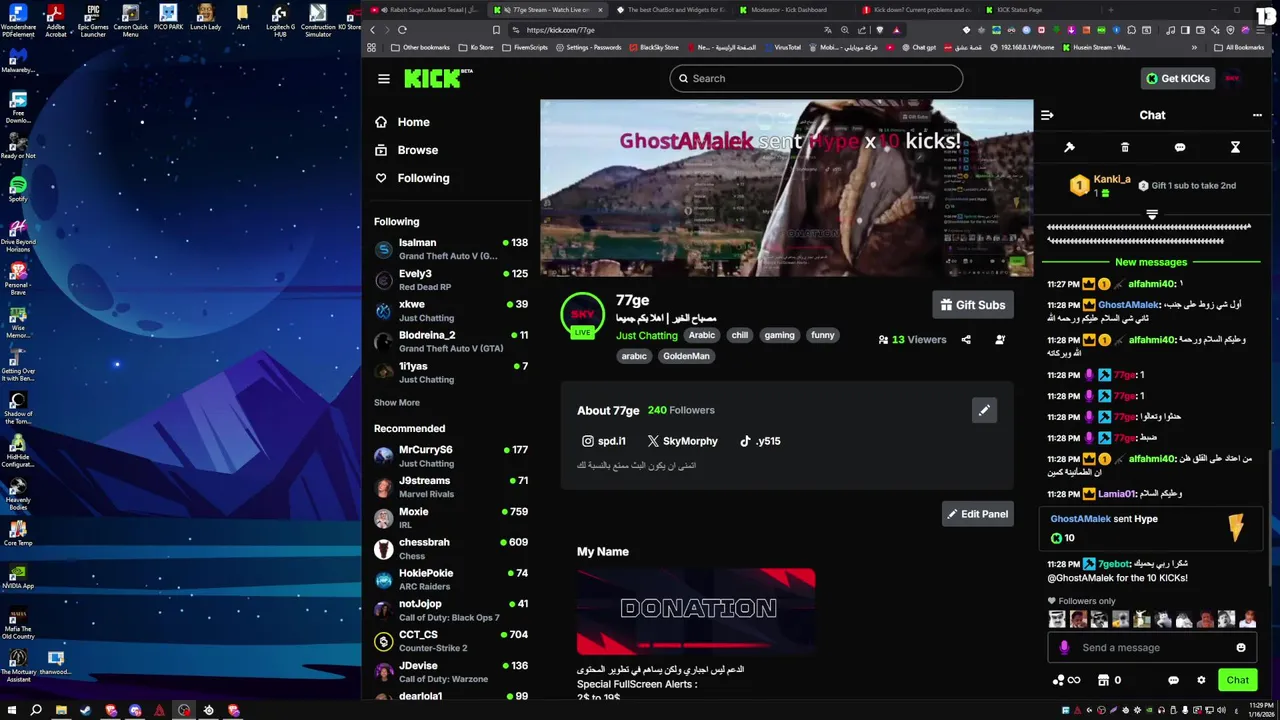This screenshot has height=720, width=1280.
Task: Open HokiePokie recommended channel
Action: pos(451,580)
